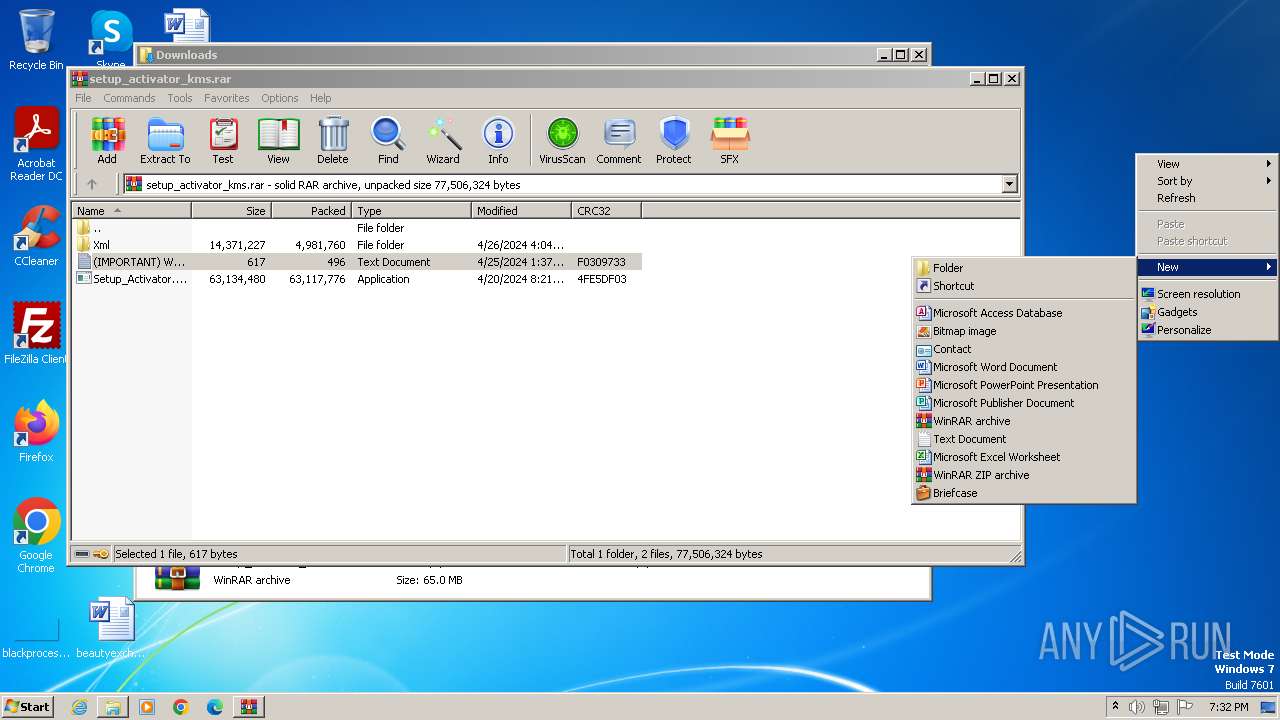Create a new Briefcase
The height and width of the screenshot is (720, 1280).
[1024, 493]
